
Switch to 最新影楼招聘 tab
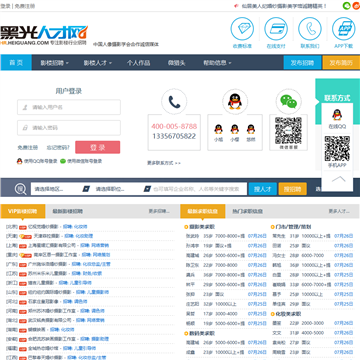click(x=68, y=211)
